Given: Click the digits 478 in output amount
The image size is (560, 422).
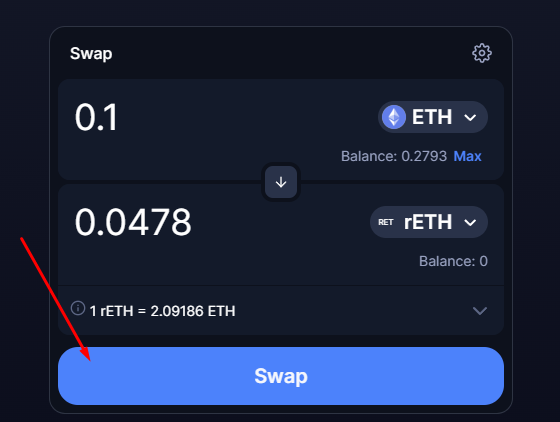Looking at the screenshot, I should 164,222.
